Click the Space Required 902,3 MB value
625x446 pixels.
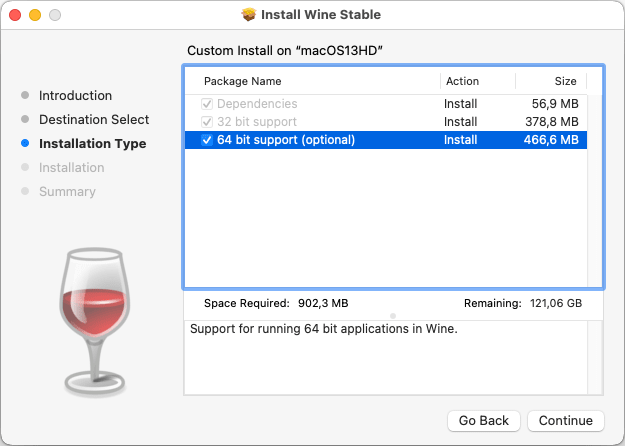(x=323, y=303)
